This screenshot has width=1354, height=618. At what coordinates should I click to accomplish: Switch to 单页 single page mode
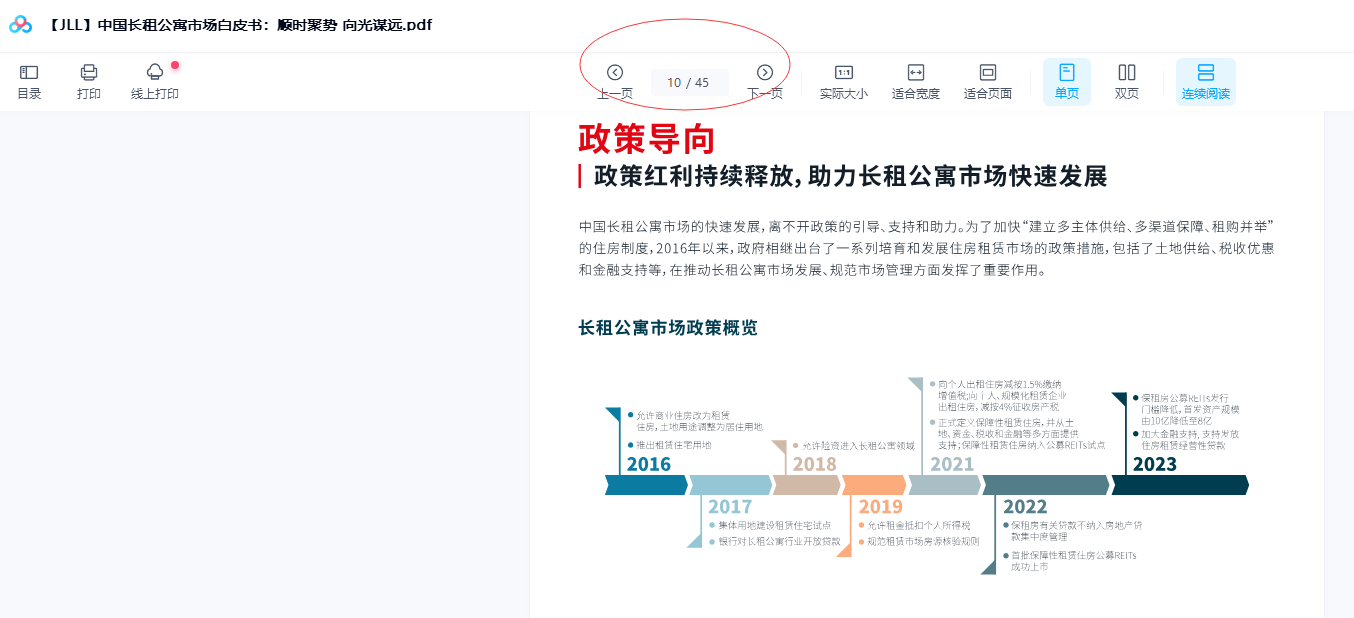pyautogui.click(x=1066, y=81)
